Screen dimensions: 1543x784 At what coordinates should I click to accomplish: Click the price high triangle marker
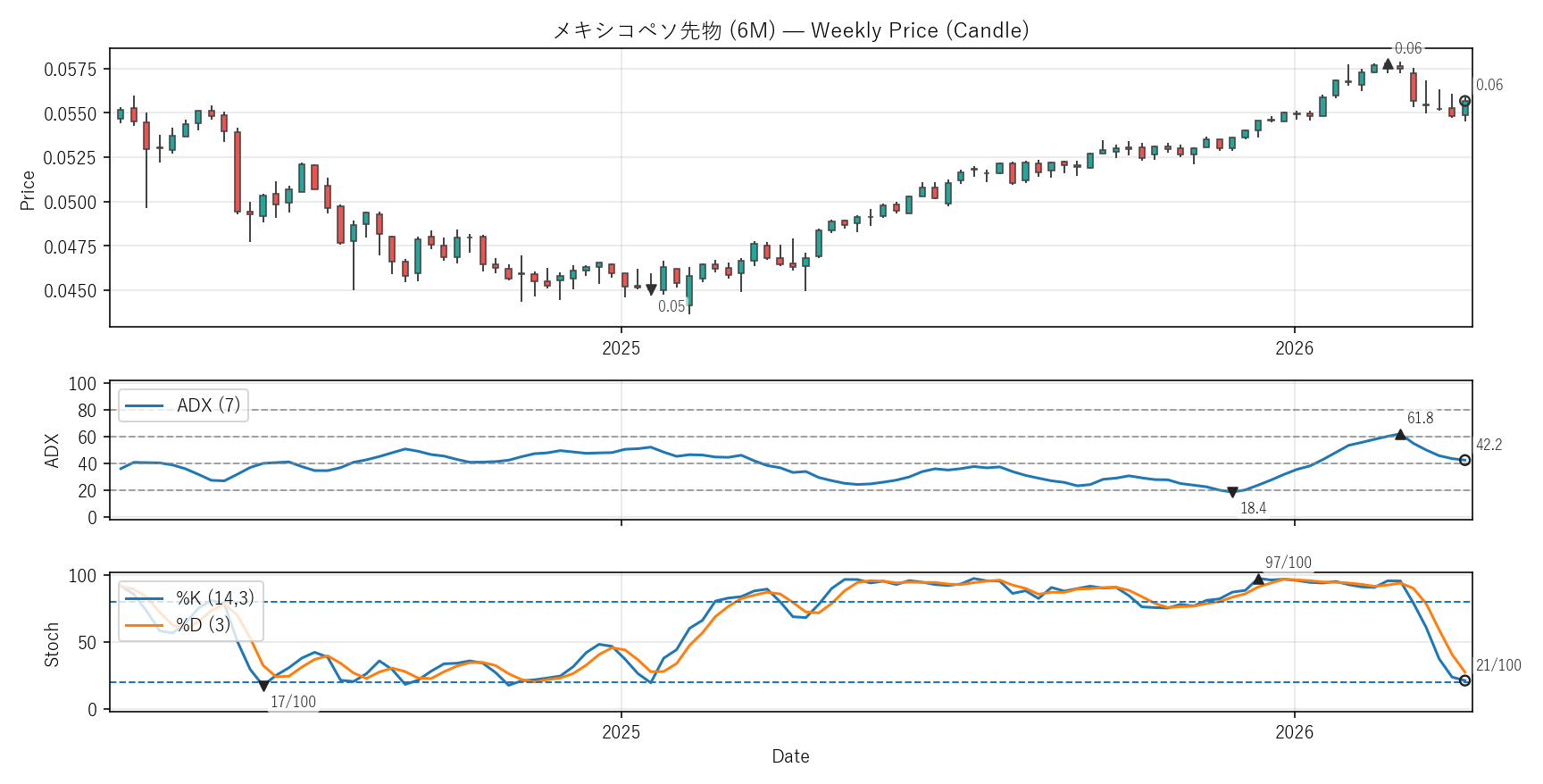[1388, 64]
